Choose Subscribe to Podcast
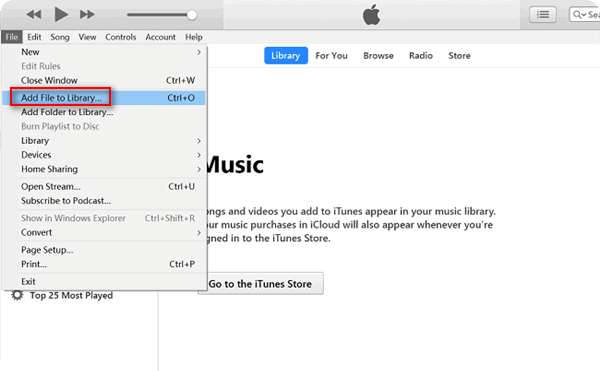This screenshot has height=371, width=600. click(104, 201)
